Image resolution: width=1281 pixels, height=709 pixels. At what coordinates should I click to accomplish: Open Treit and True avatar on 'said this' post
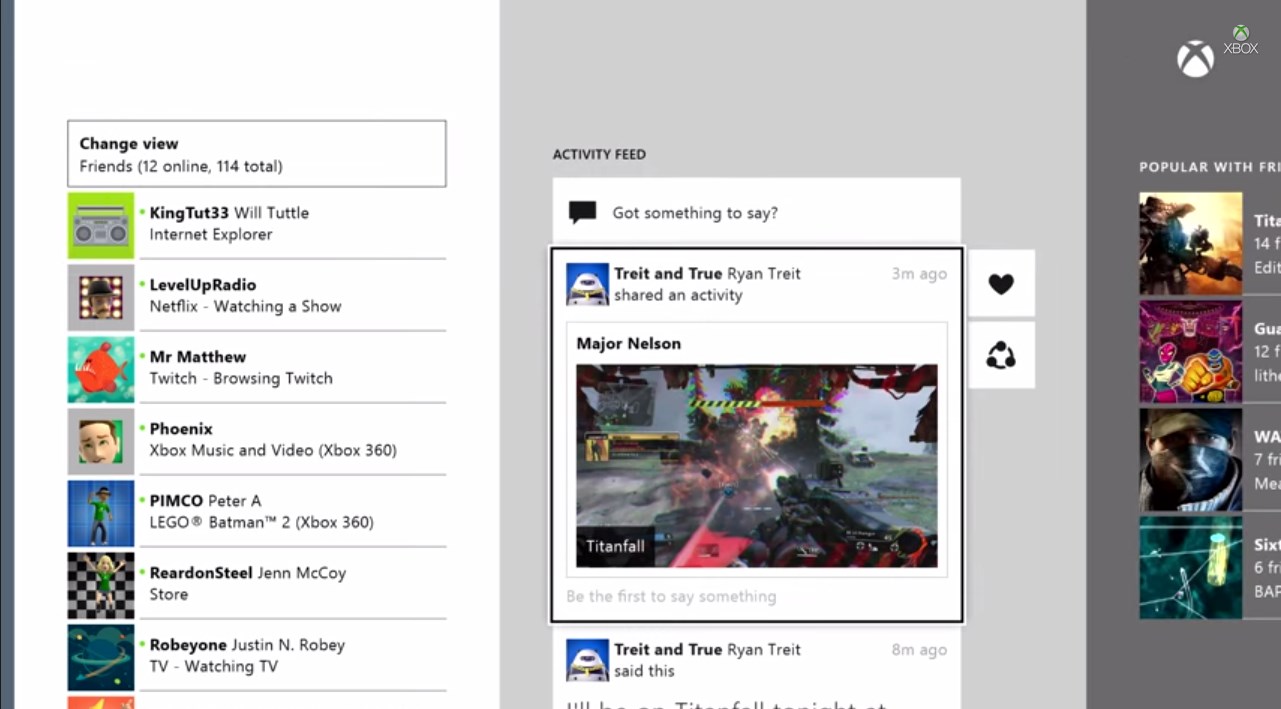(587, 660)
